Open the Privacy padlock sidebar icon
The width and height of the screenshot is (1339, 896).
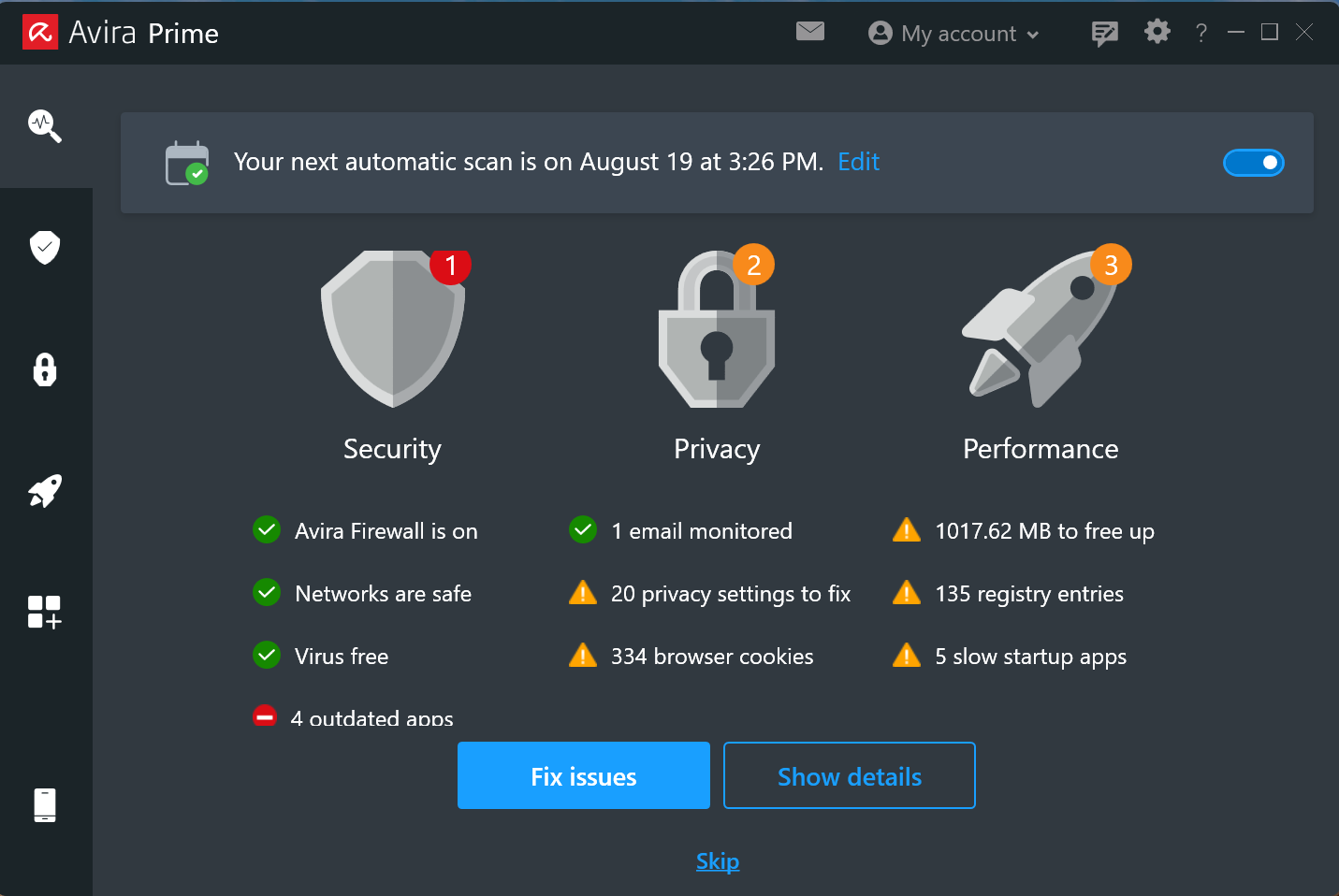click(45, 369)
